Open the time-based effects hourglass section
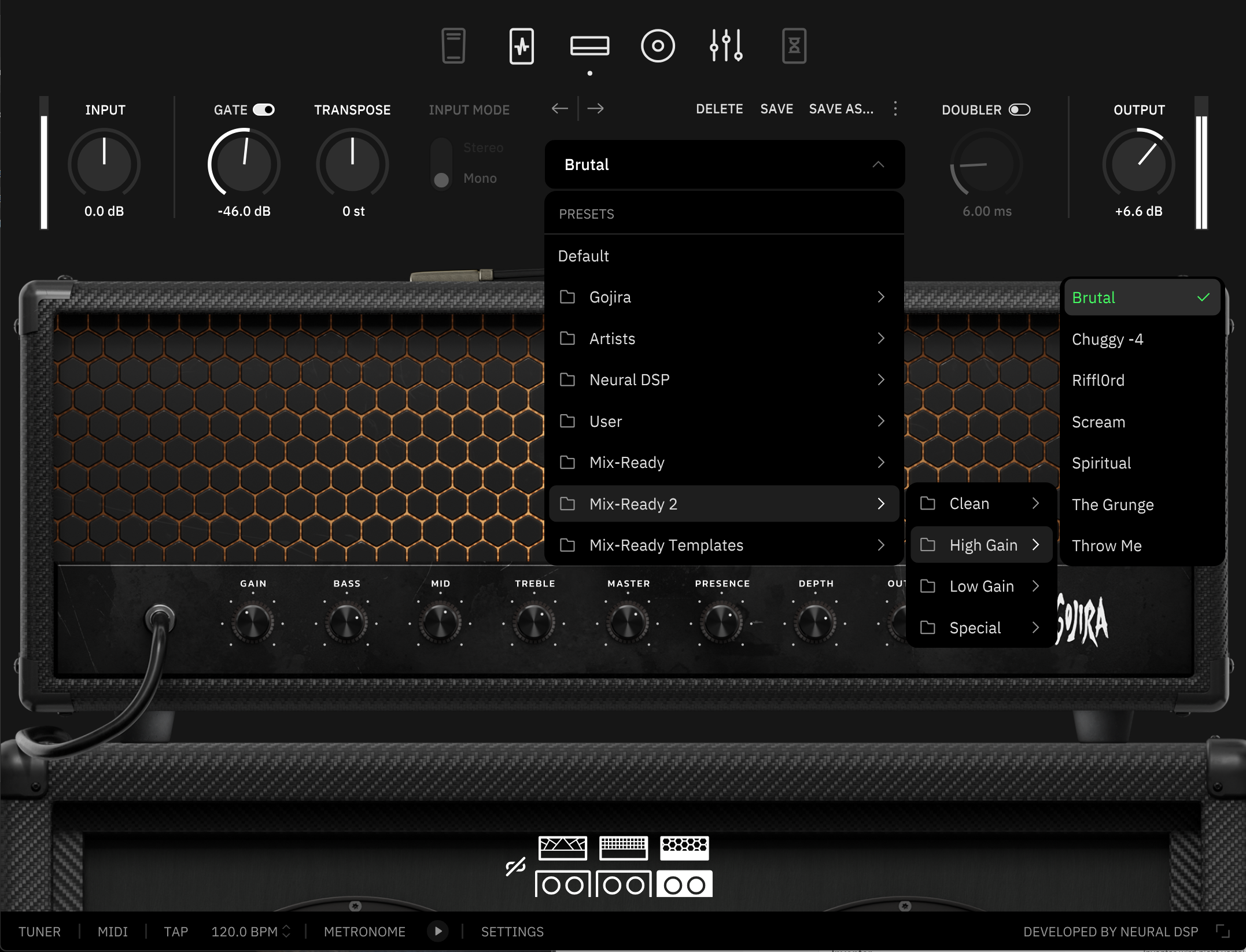Image resolution: width=1246 pixels, height=952 pixels. (x=793, y=45)
